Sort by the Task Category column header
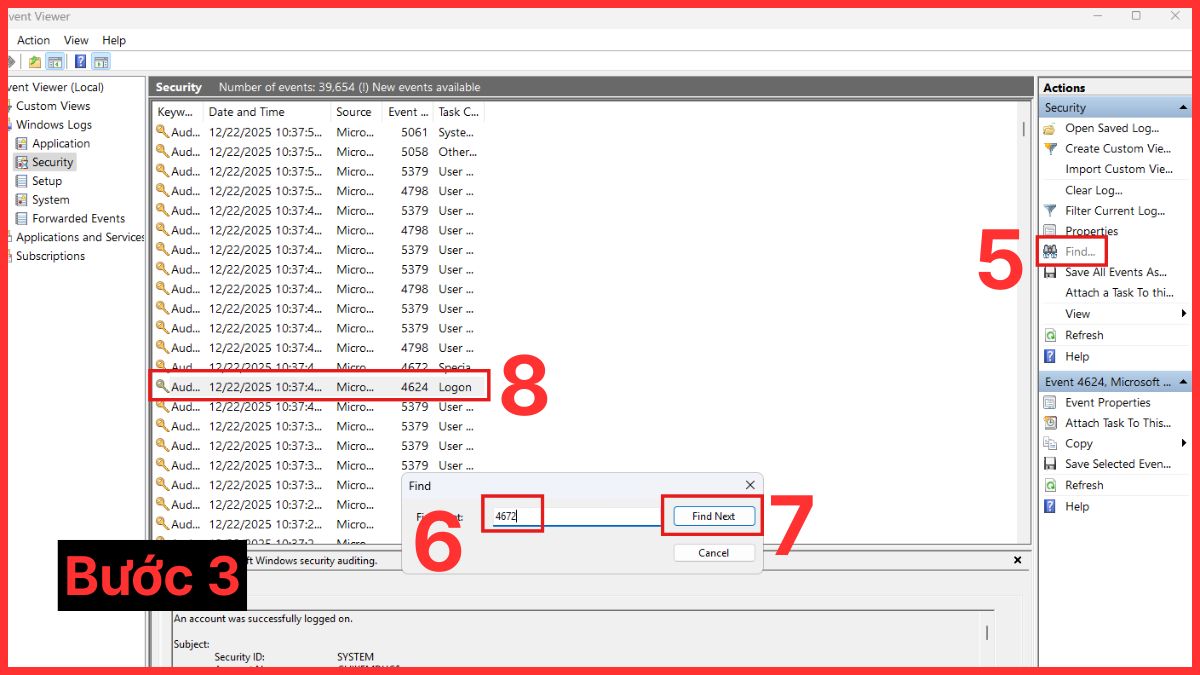 [x=459, y=112]
